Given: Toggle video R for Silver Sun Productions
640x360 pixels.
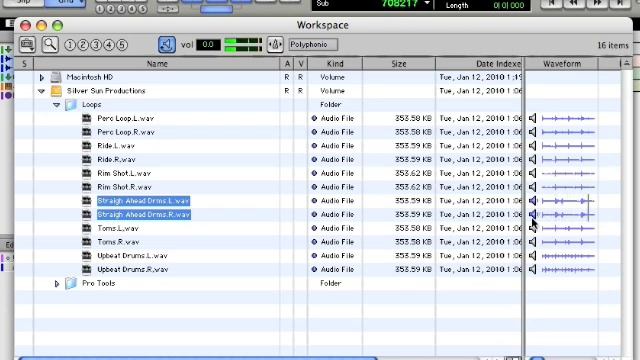Looking at the screenshot, I should point(300,91).
